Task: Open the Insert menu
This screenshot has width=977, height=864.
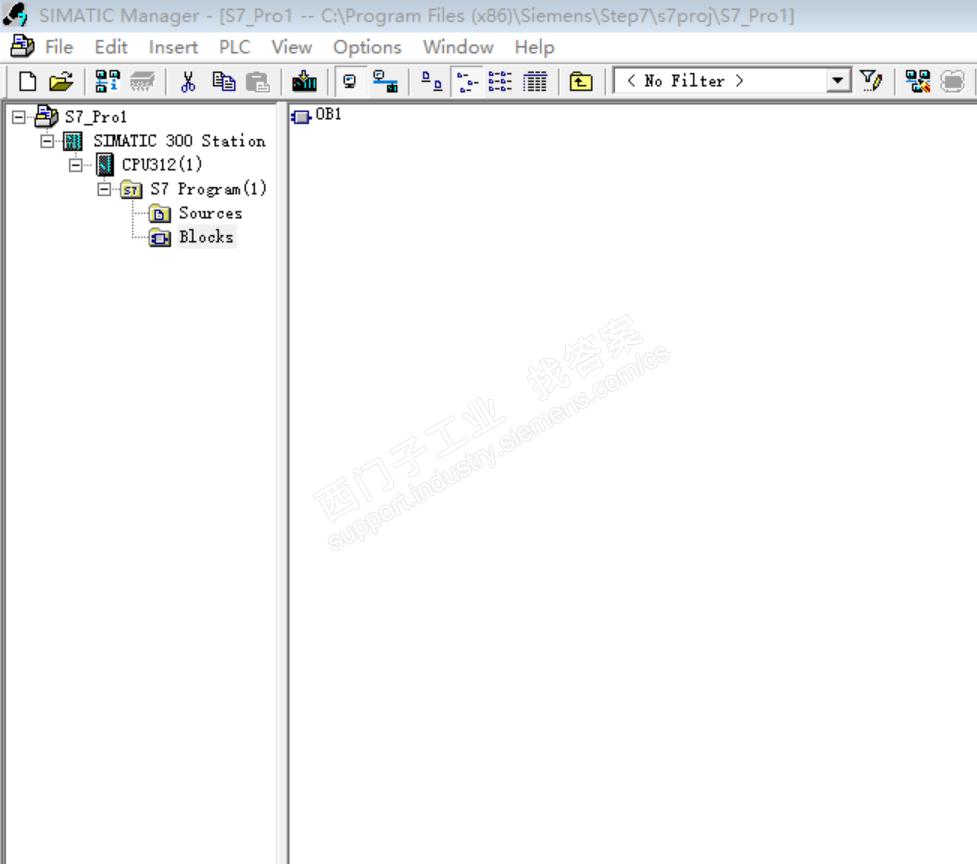Action: pos(173,47)
